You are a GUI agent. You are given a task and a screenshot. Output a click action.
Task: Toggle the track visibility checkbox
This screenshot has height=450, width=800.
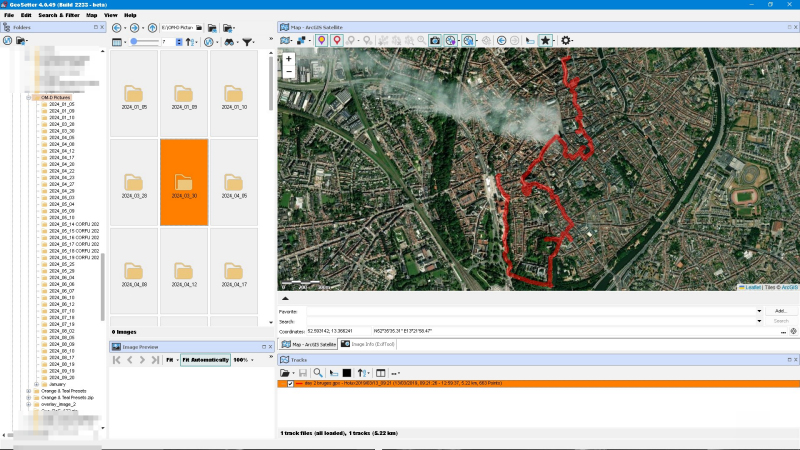pos(290,383)
